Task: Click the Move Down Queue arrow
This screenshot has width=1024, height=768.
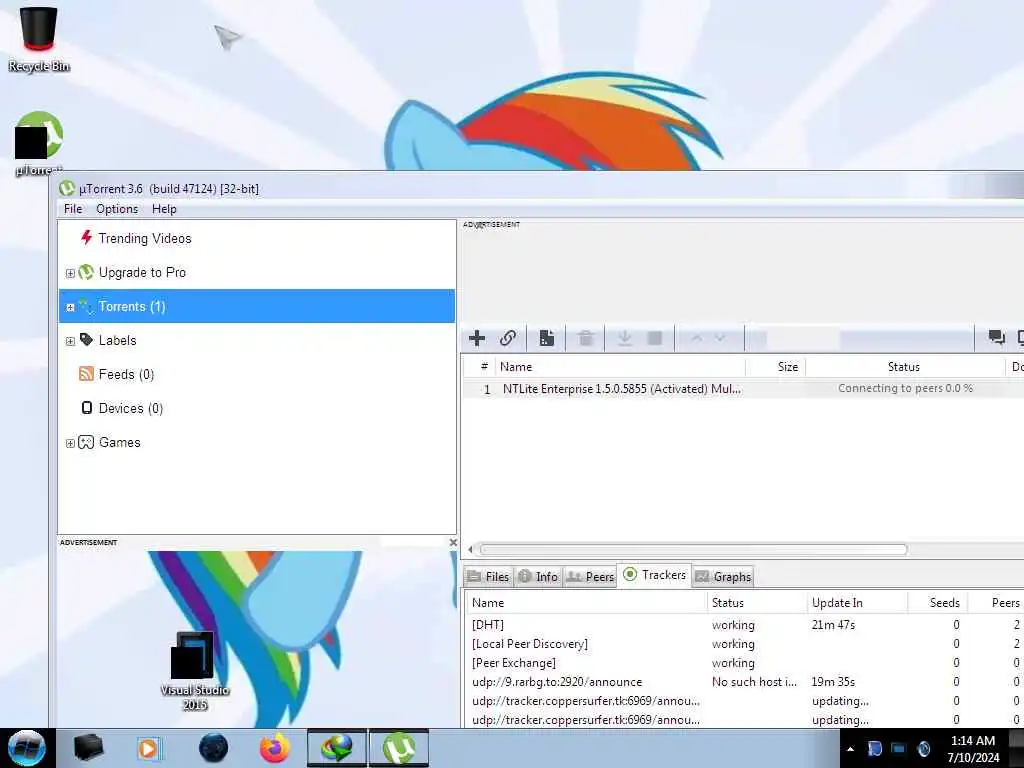Action: (x=720, y=338)
